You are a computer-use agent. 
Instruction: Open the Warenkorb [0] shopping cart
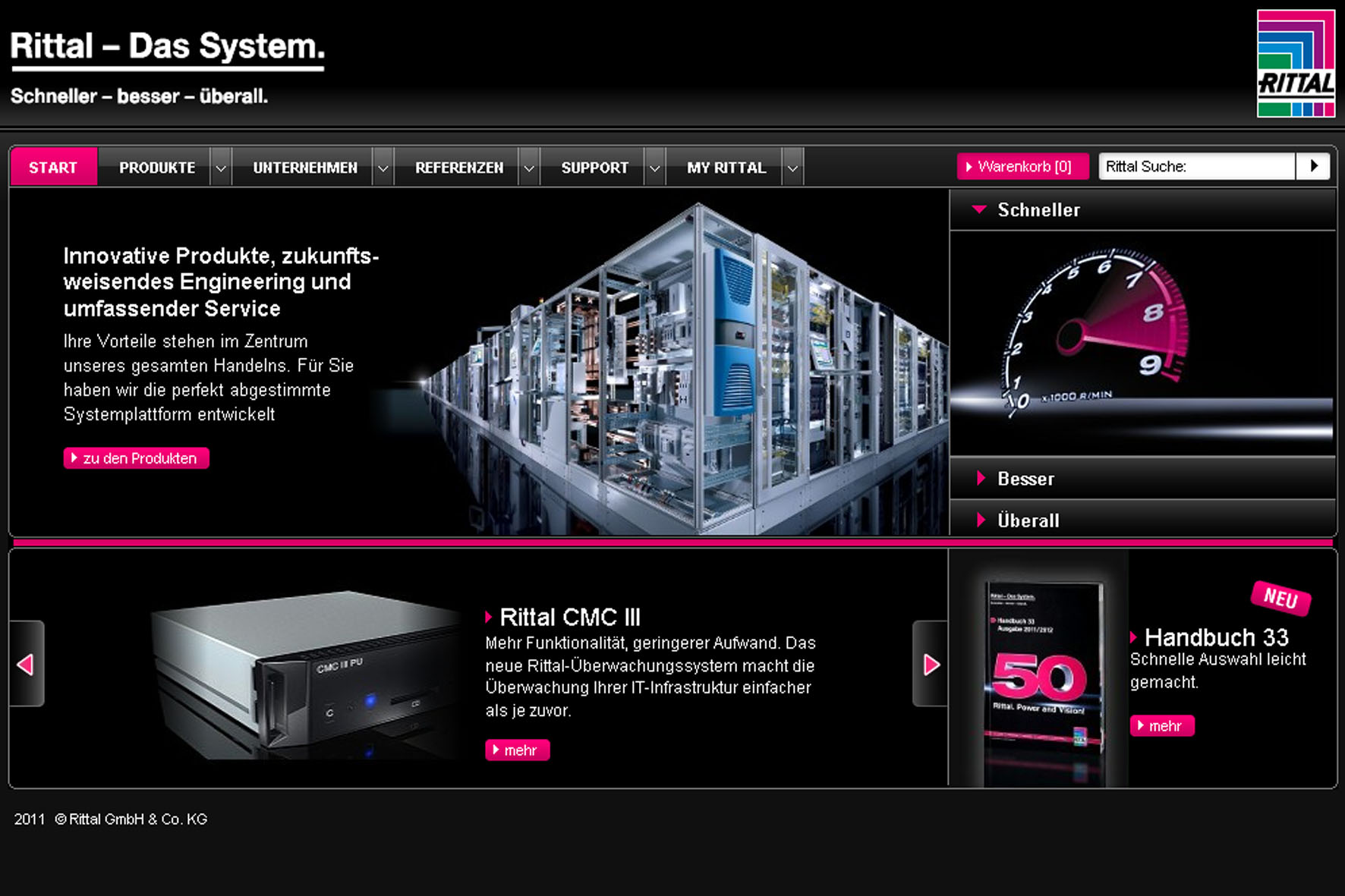[1022, 166]
